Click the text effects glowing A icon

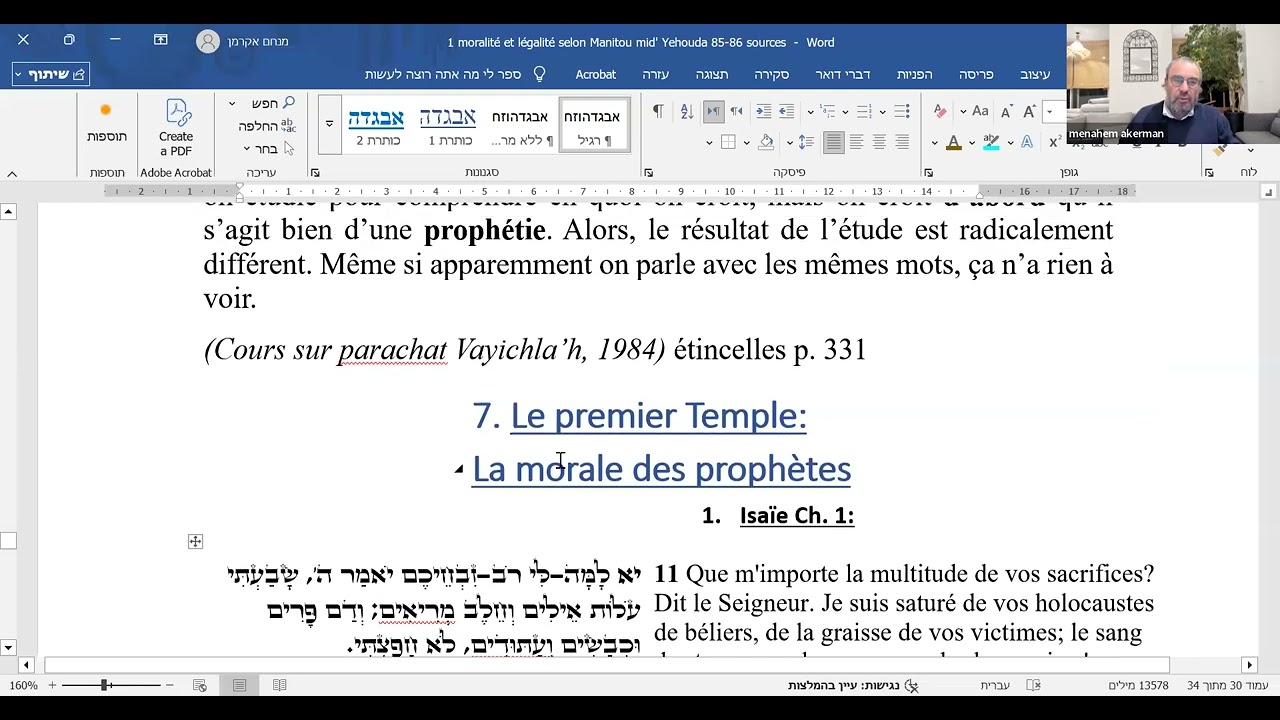1027,143
